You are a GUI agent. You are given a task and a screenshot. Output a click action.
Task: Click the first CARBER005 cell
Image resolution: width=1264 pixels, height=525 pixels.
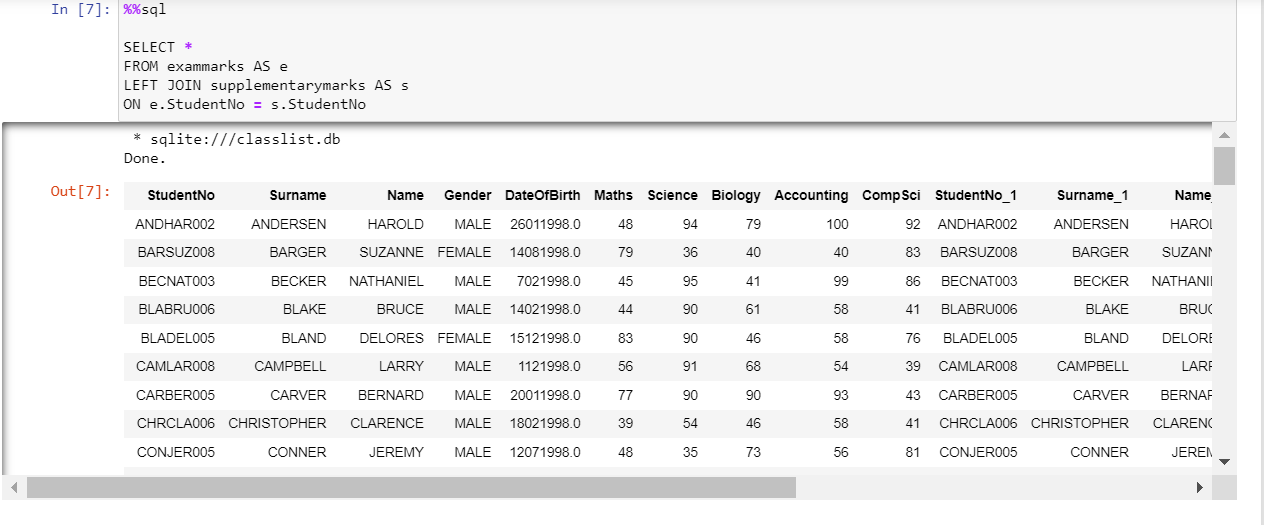click(176, 395)
